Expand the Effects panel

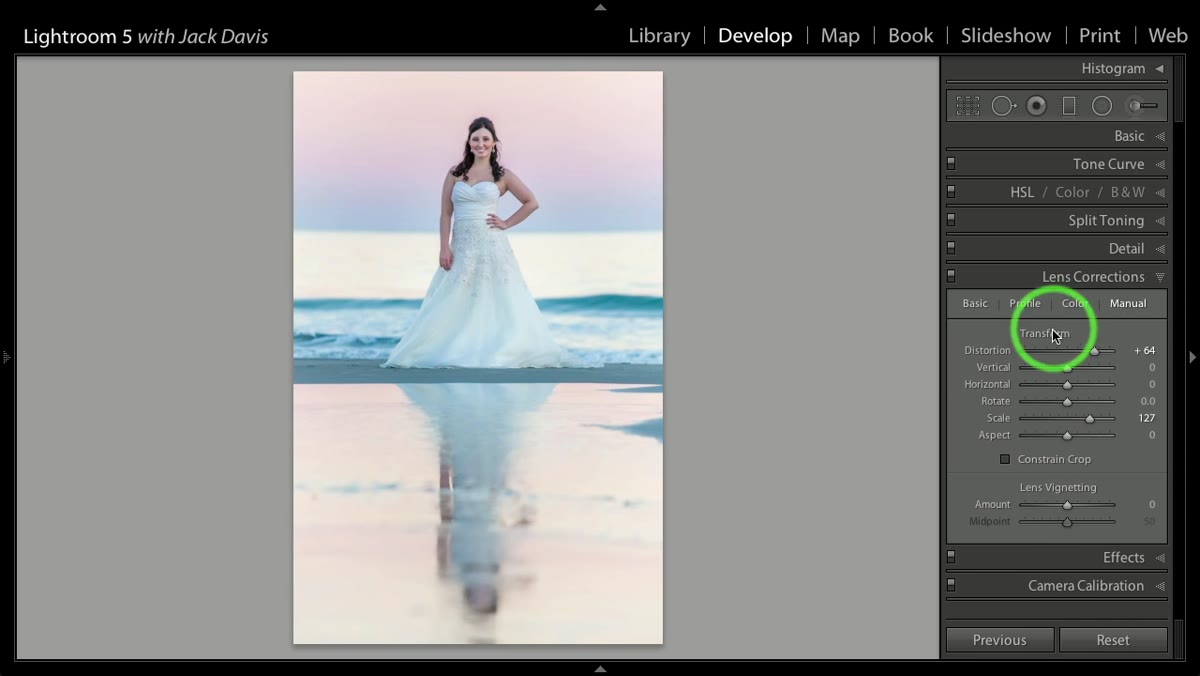(1160, 558)
